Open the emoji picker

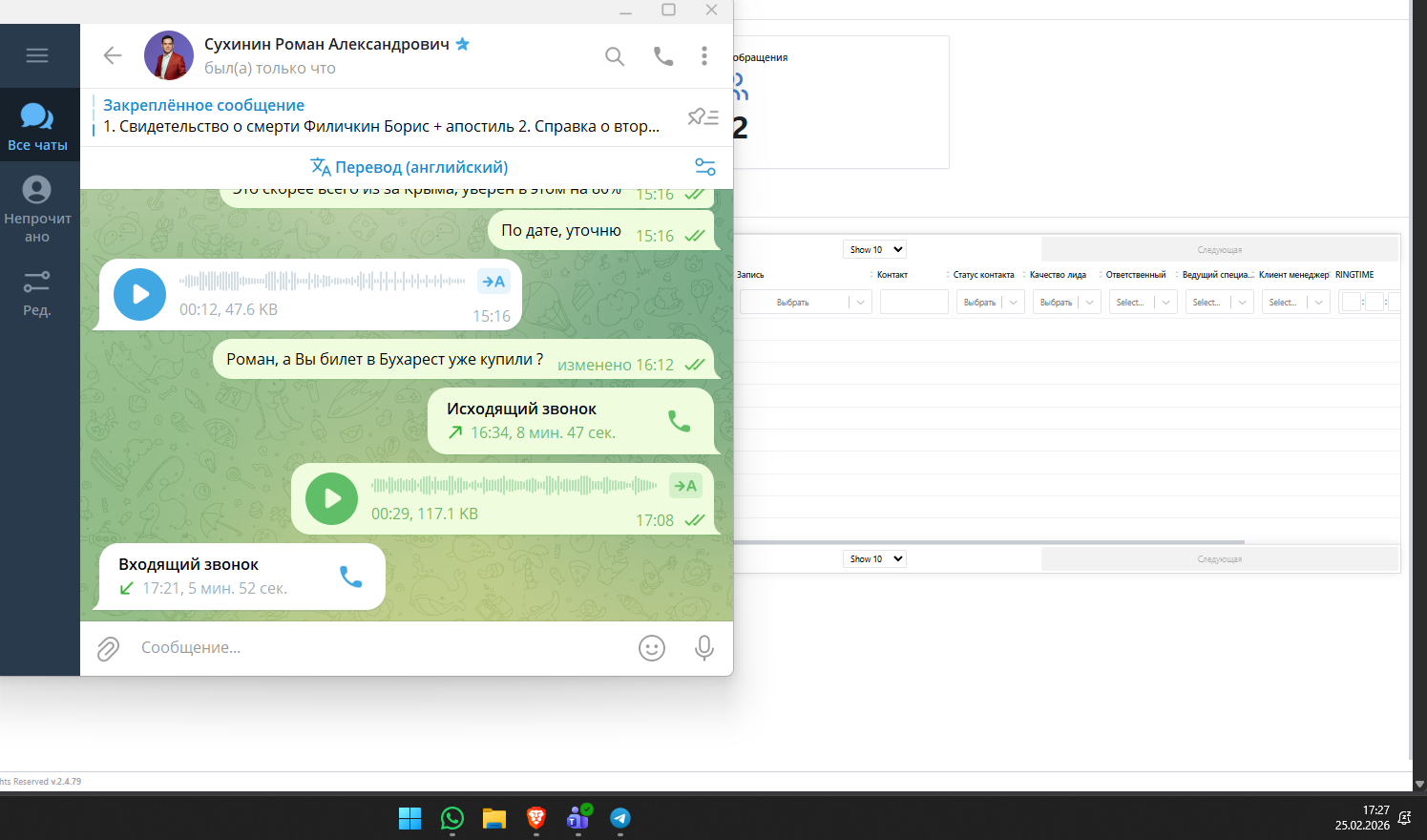pyautogui.click(x=652, y=649)
